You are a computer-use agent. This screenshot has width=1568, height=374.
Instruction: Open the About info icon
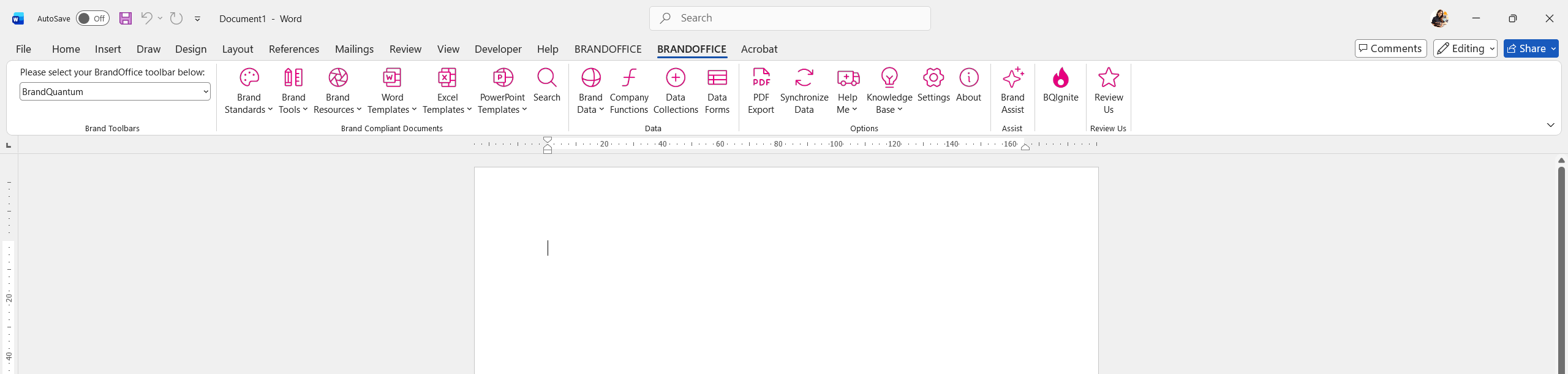968,78
